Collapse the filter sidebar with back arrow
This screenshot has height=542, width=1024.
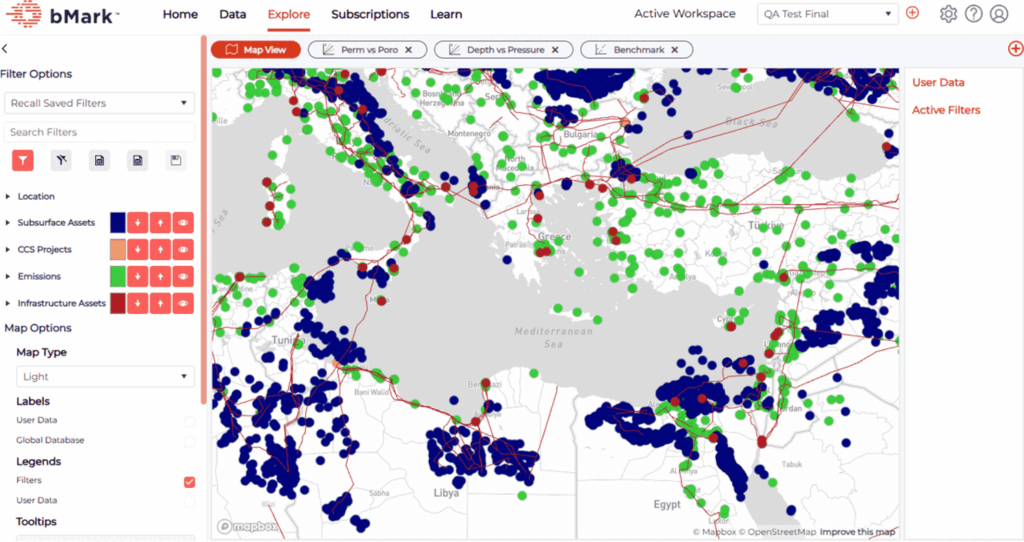coord(5,48)
